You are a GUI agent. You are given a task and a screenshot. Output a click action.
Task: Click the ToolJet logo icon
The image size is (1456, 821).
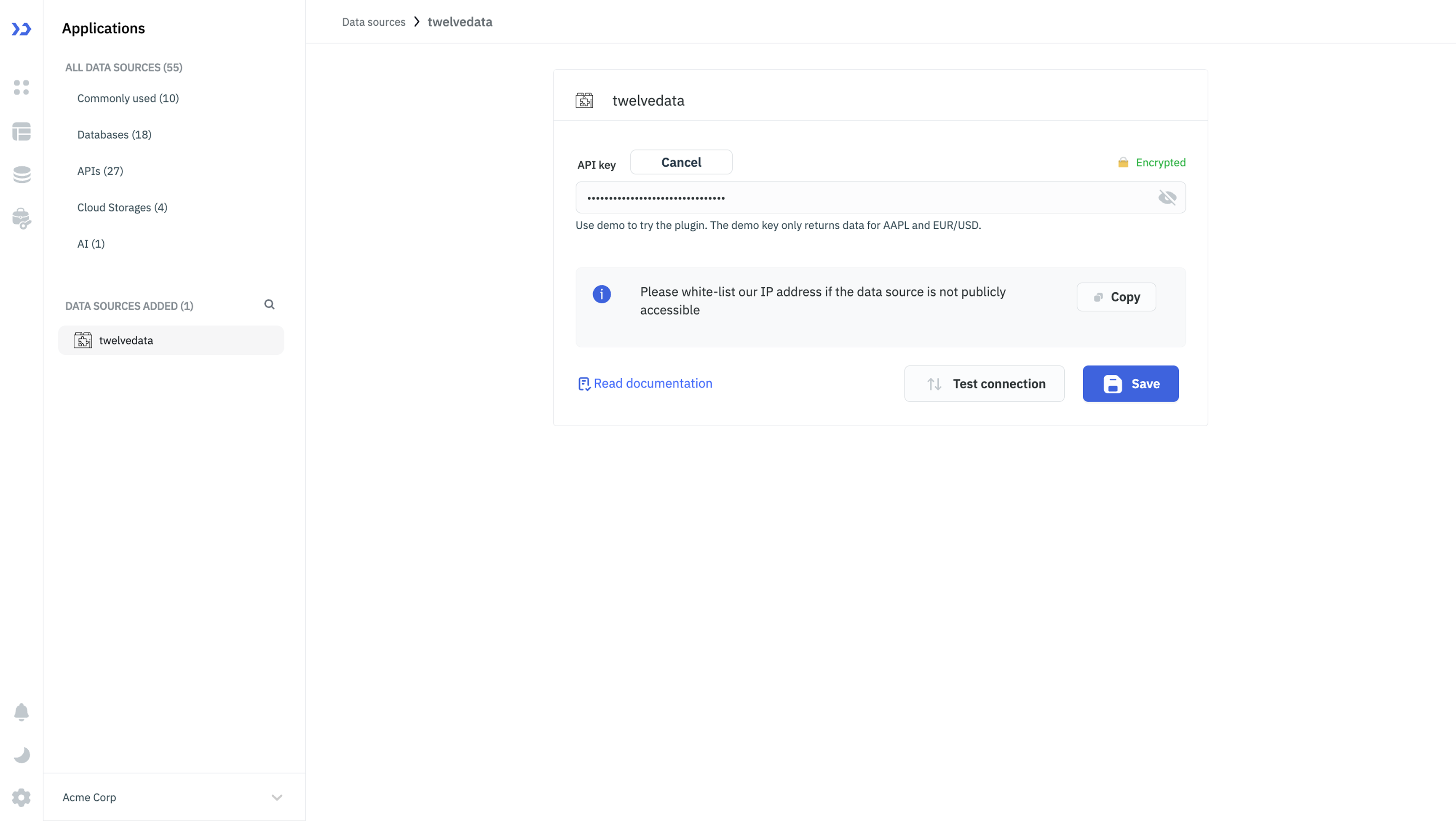(x=21, y=29)
